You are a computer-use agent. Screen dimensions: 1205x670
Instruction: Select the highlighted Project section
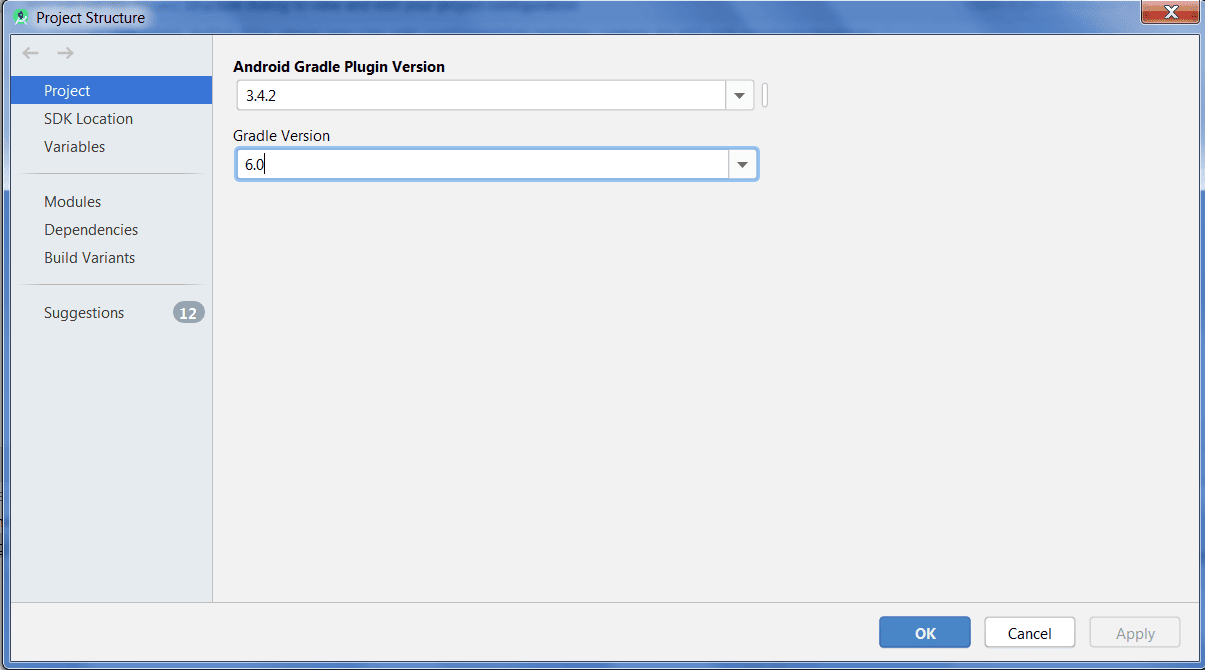[67, 90]
